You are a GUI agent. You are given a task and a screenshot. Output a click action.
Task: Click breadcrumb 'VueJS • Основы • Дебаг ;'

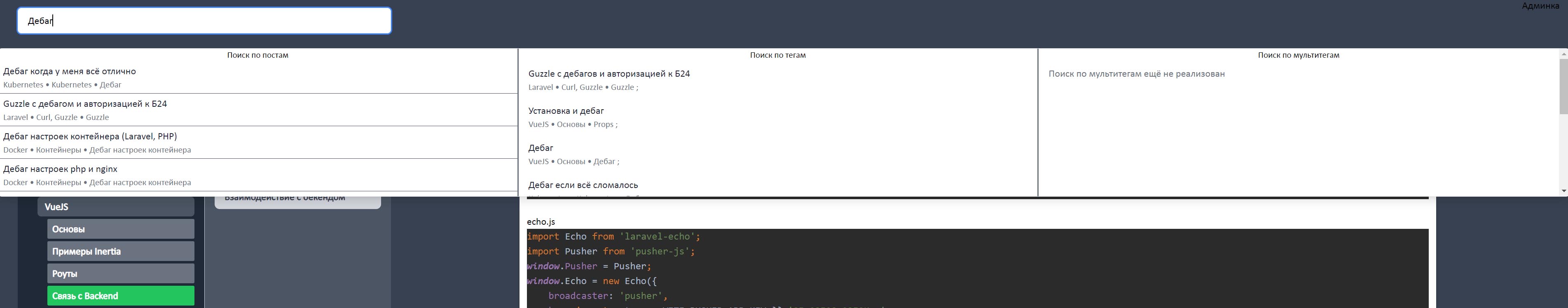coord(574,162)
